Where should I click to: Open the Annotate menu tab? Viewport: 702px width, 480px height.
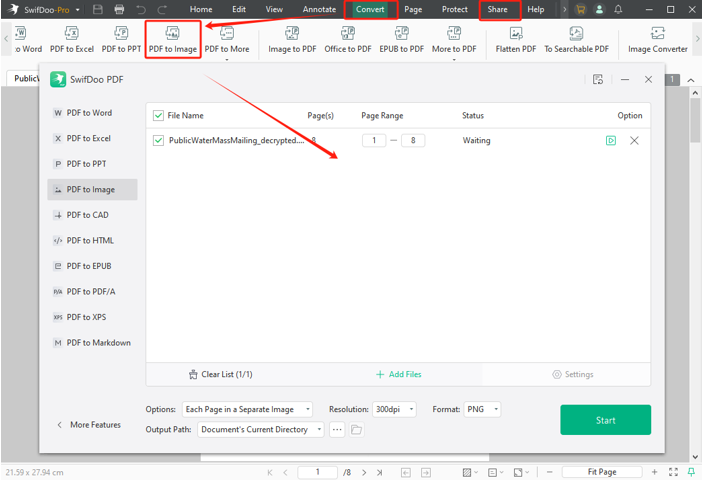click(319, 9)
